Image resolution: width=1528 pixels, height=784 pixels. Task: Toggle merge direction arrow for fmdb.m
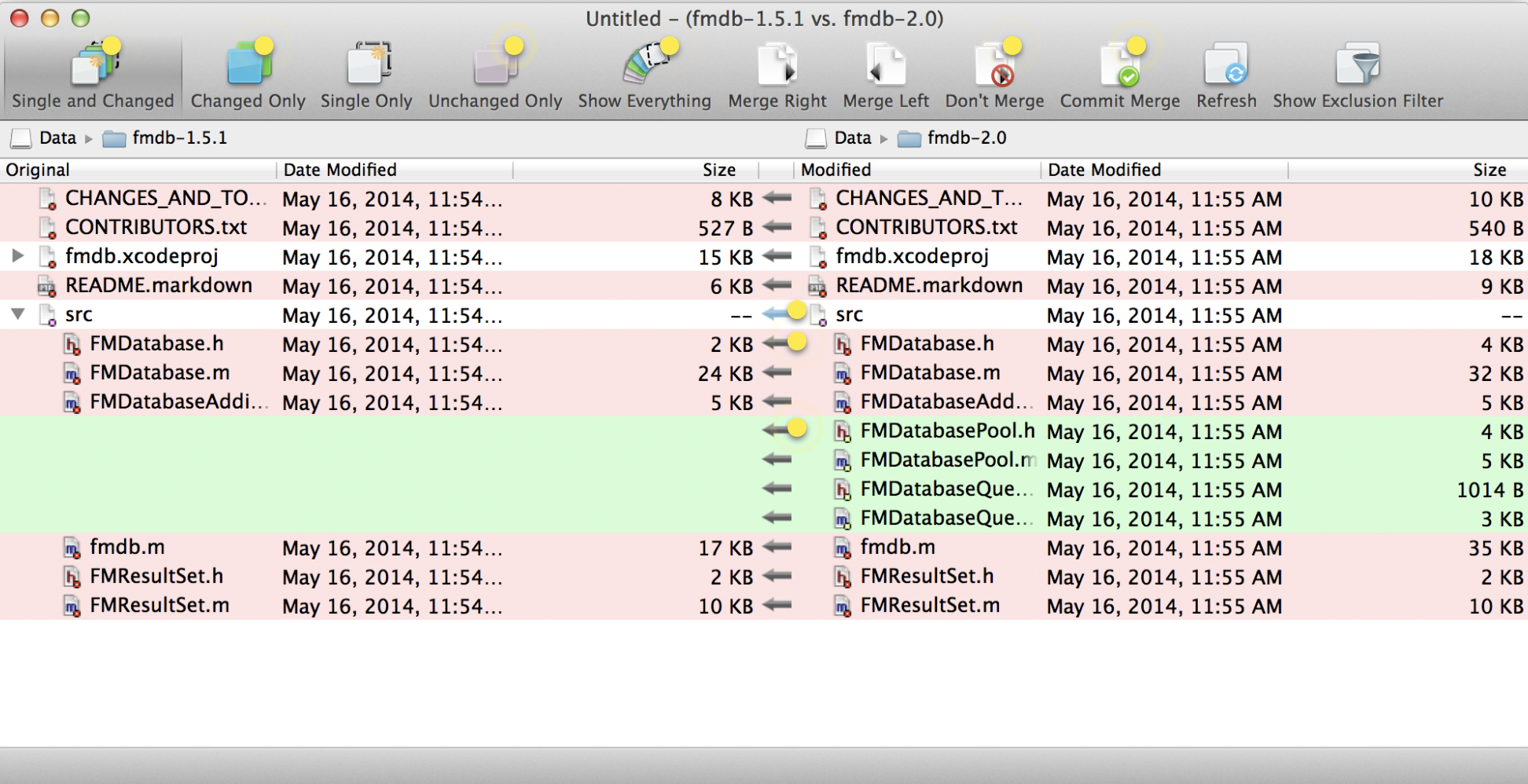pyautogui.click(x=777, y=547)
